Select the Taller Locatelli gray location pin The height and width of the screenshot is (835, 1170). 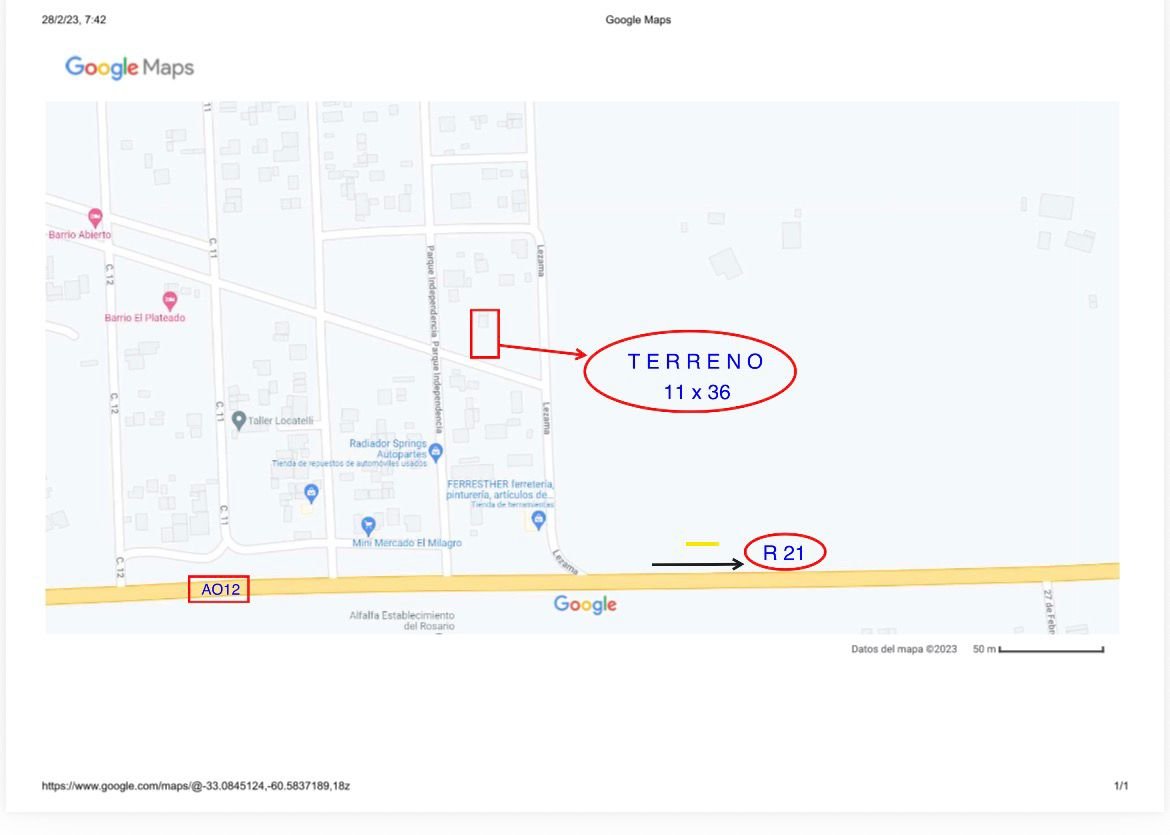[x=238, y=421]
